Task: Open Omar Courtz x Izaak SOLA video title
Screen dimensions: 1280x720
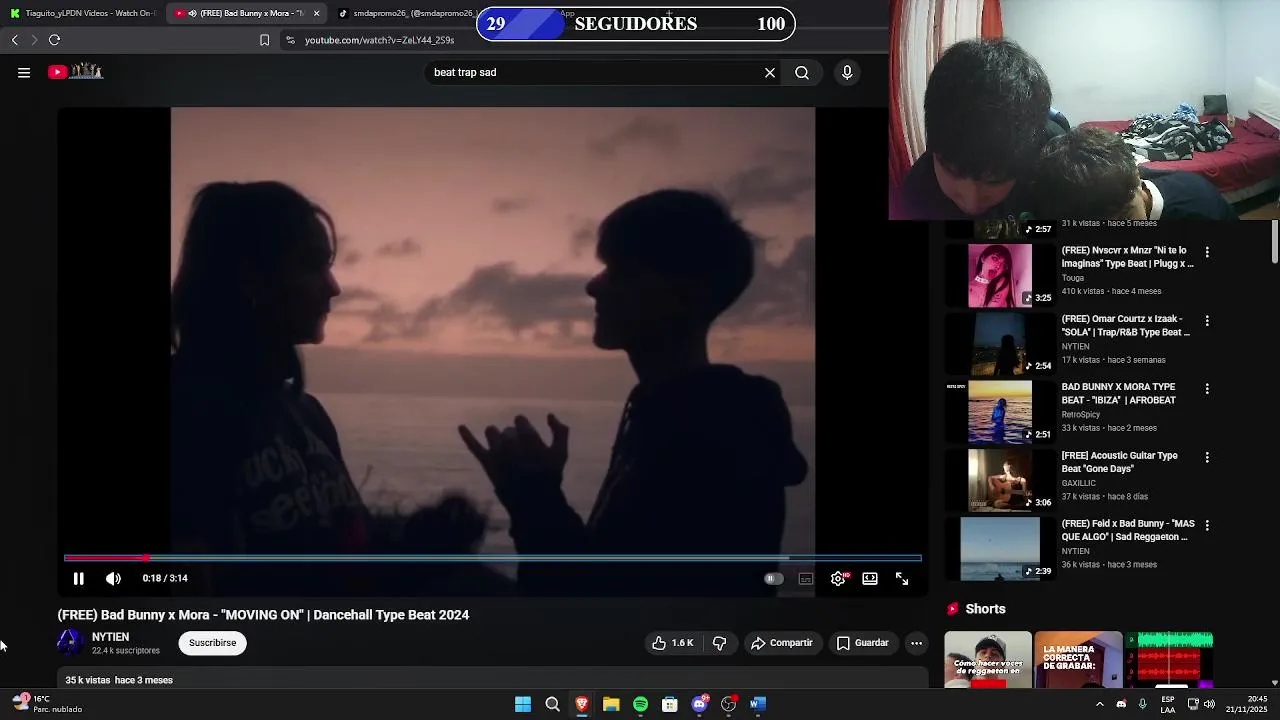Action: coord(1126,325)
